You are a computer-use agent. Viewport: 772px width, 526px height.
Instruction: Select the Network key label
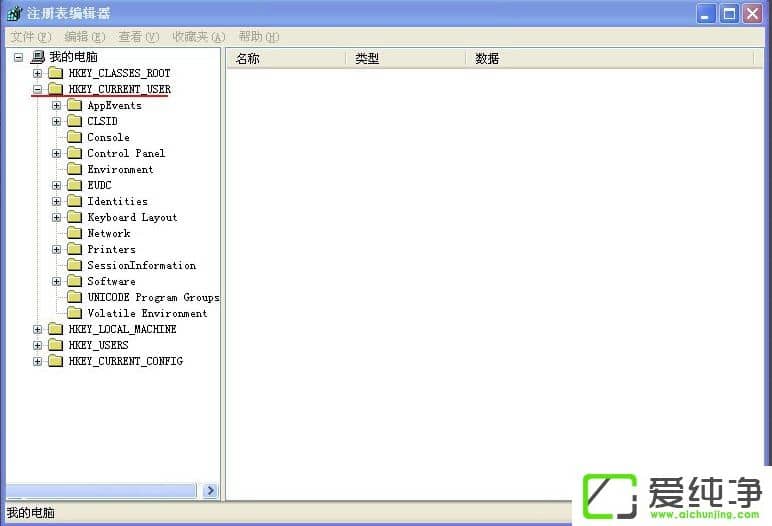point(109,233)
